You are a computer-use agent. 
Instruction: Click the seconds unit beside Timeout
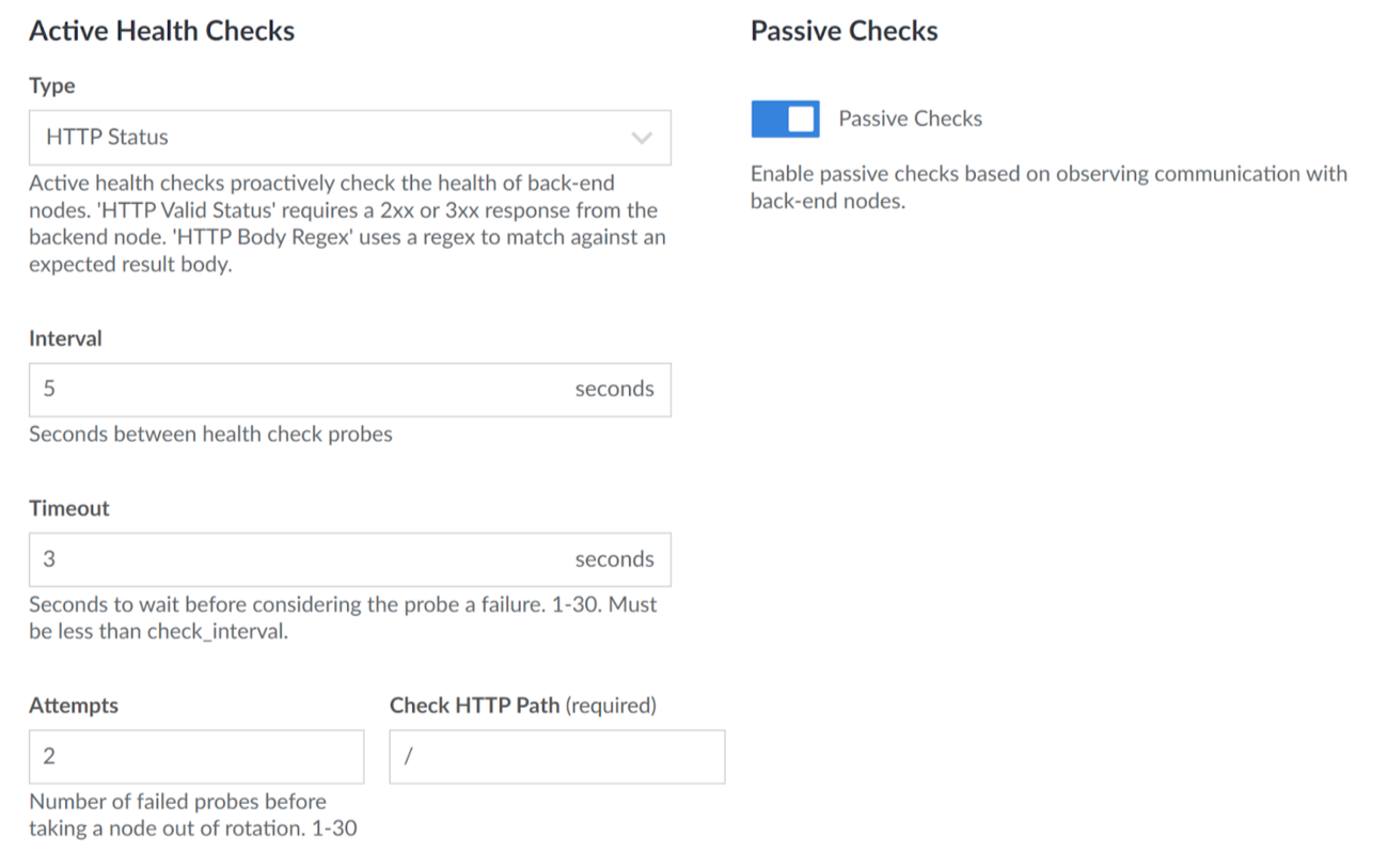[614, 559]
